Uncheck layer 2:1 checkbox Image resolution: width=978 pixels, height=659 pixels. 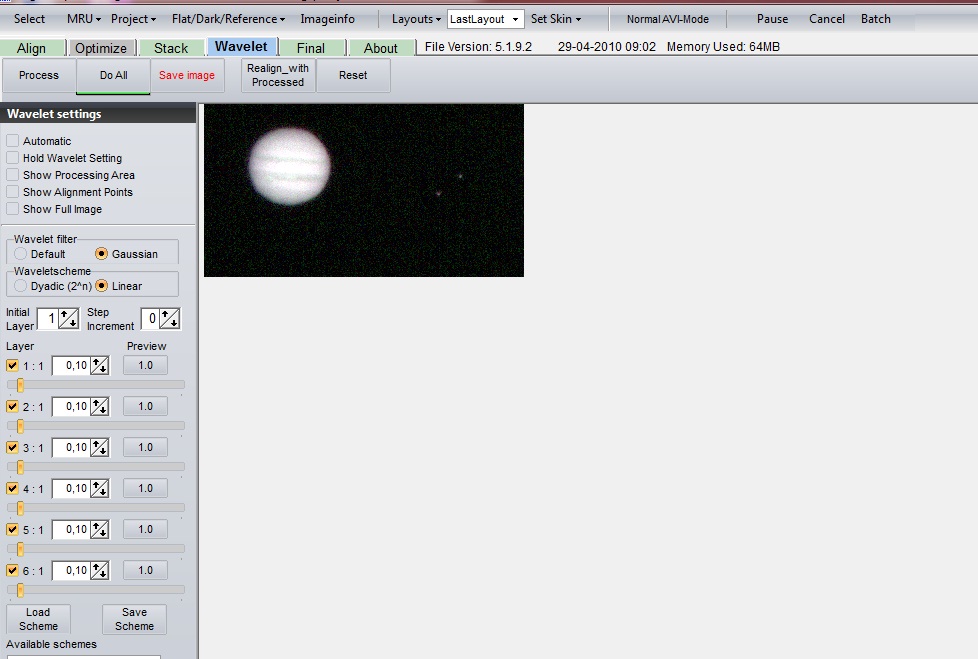12,406
